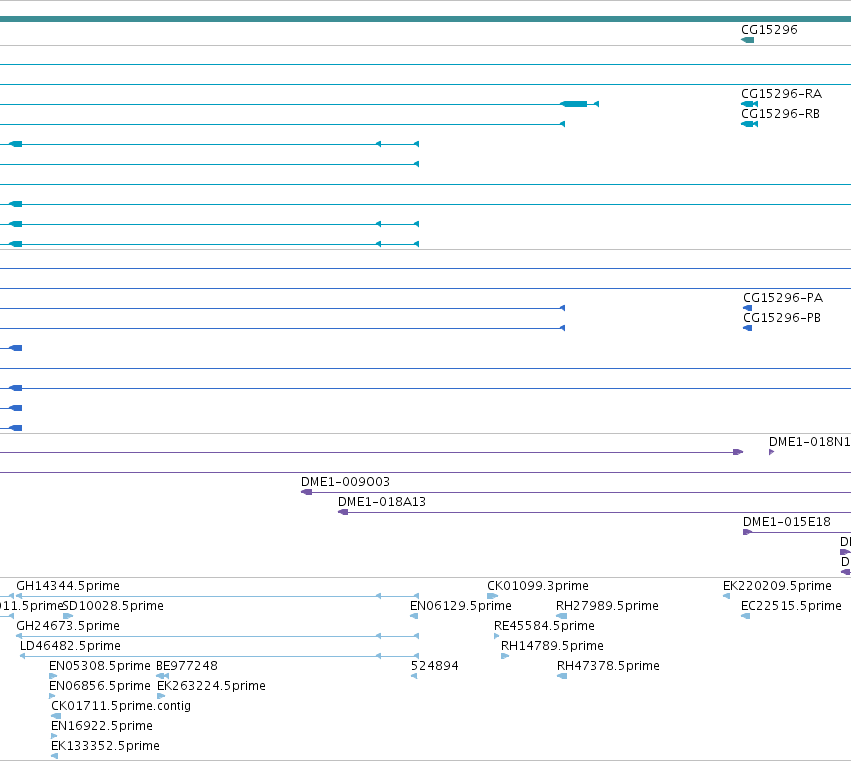Select the RH27989.5prime EST label
The height and width of the screenshot is (761, 851).
pos(607,606)
